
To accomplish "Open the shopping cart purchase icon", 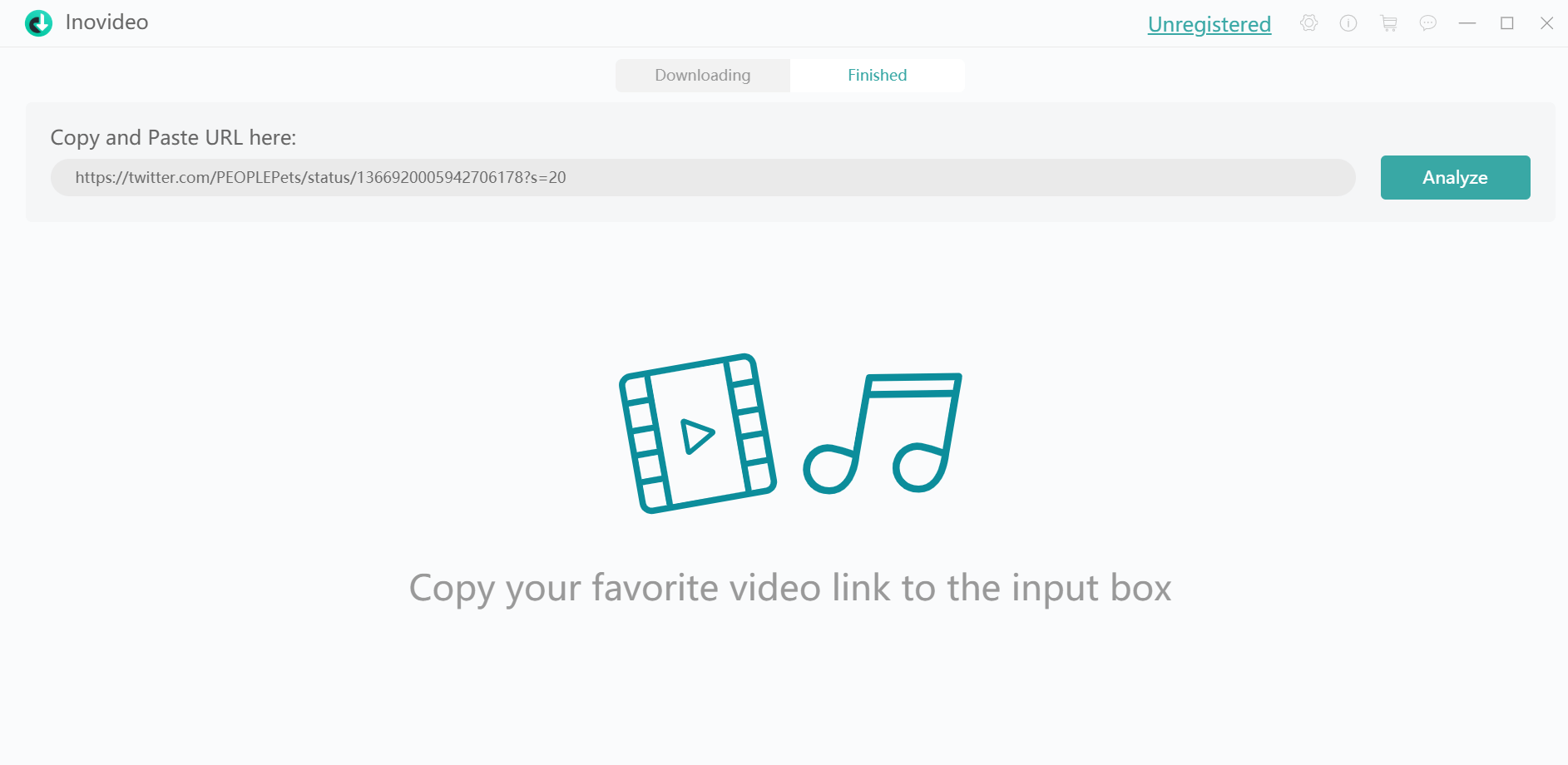I will [1388, 23].
